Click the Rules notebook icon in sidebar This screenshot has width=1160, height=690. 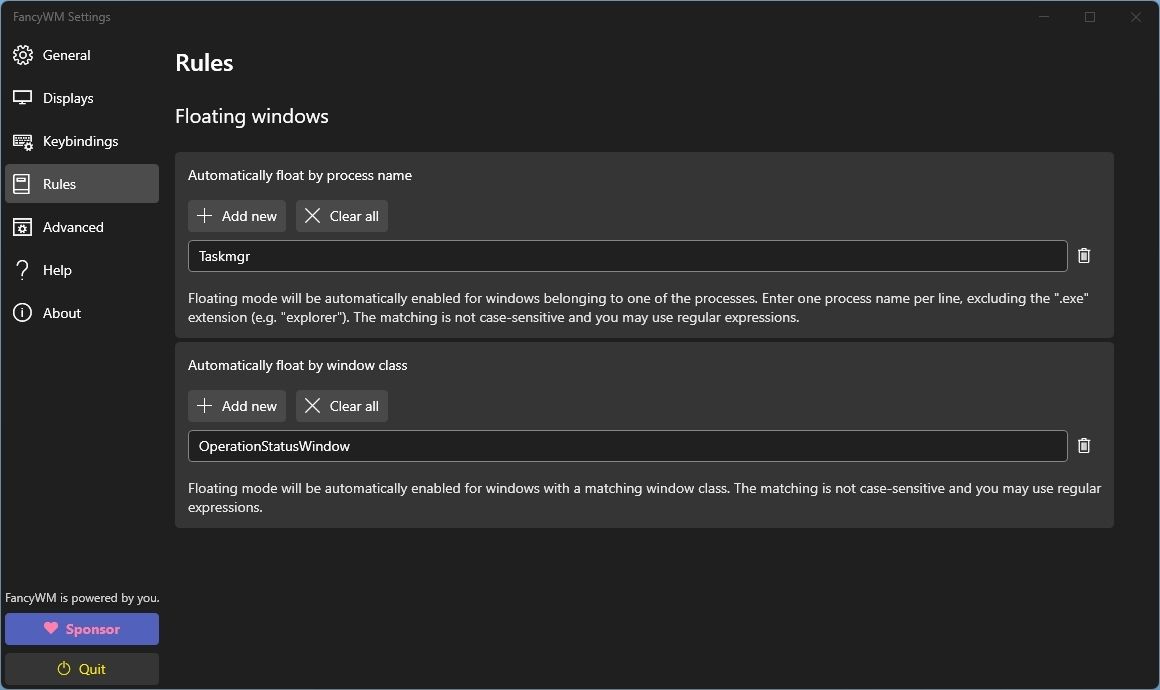(23, 183)
